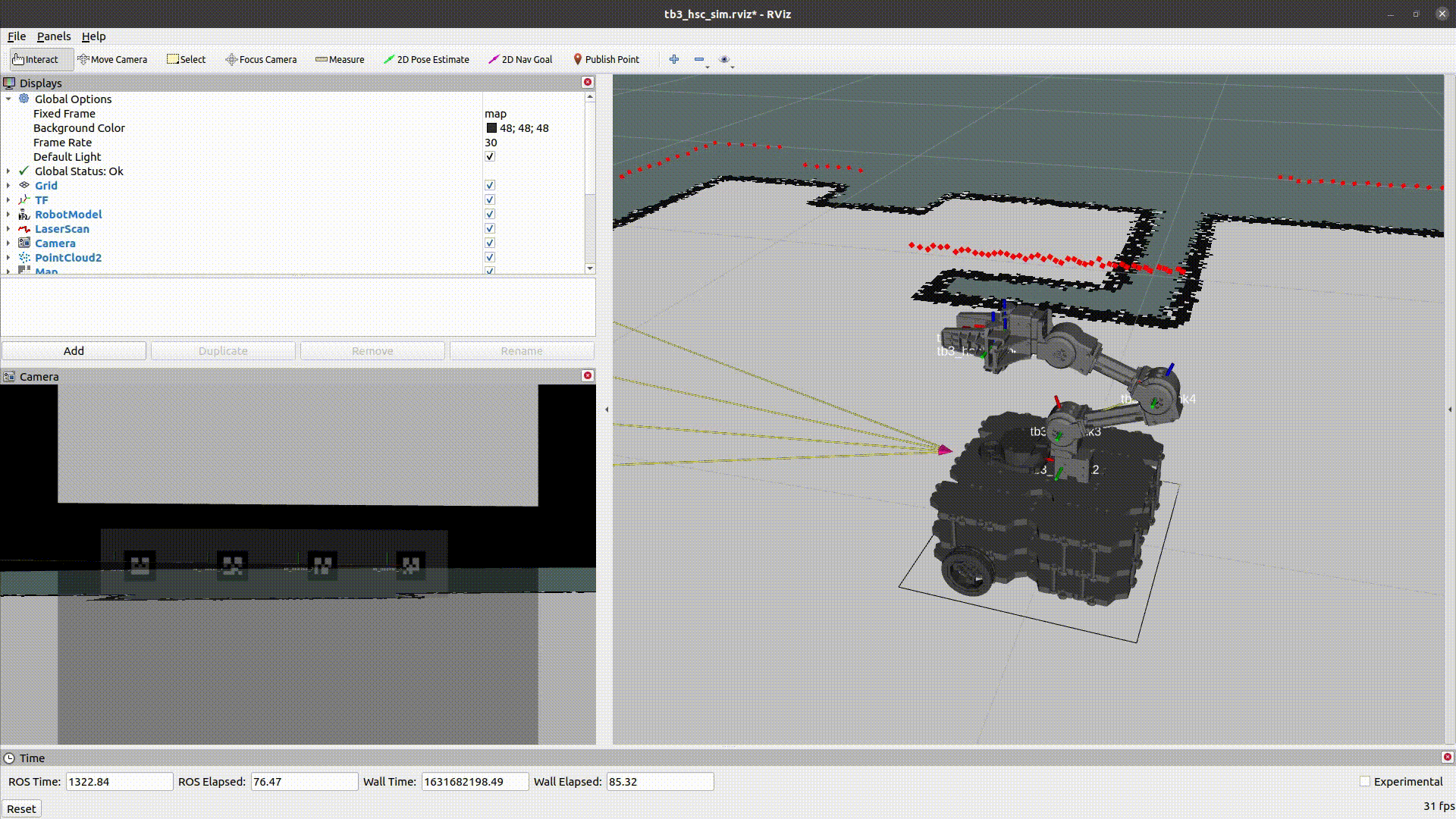Select the 2D Pose Estimate tool

point(426,59)
